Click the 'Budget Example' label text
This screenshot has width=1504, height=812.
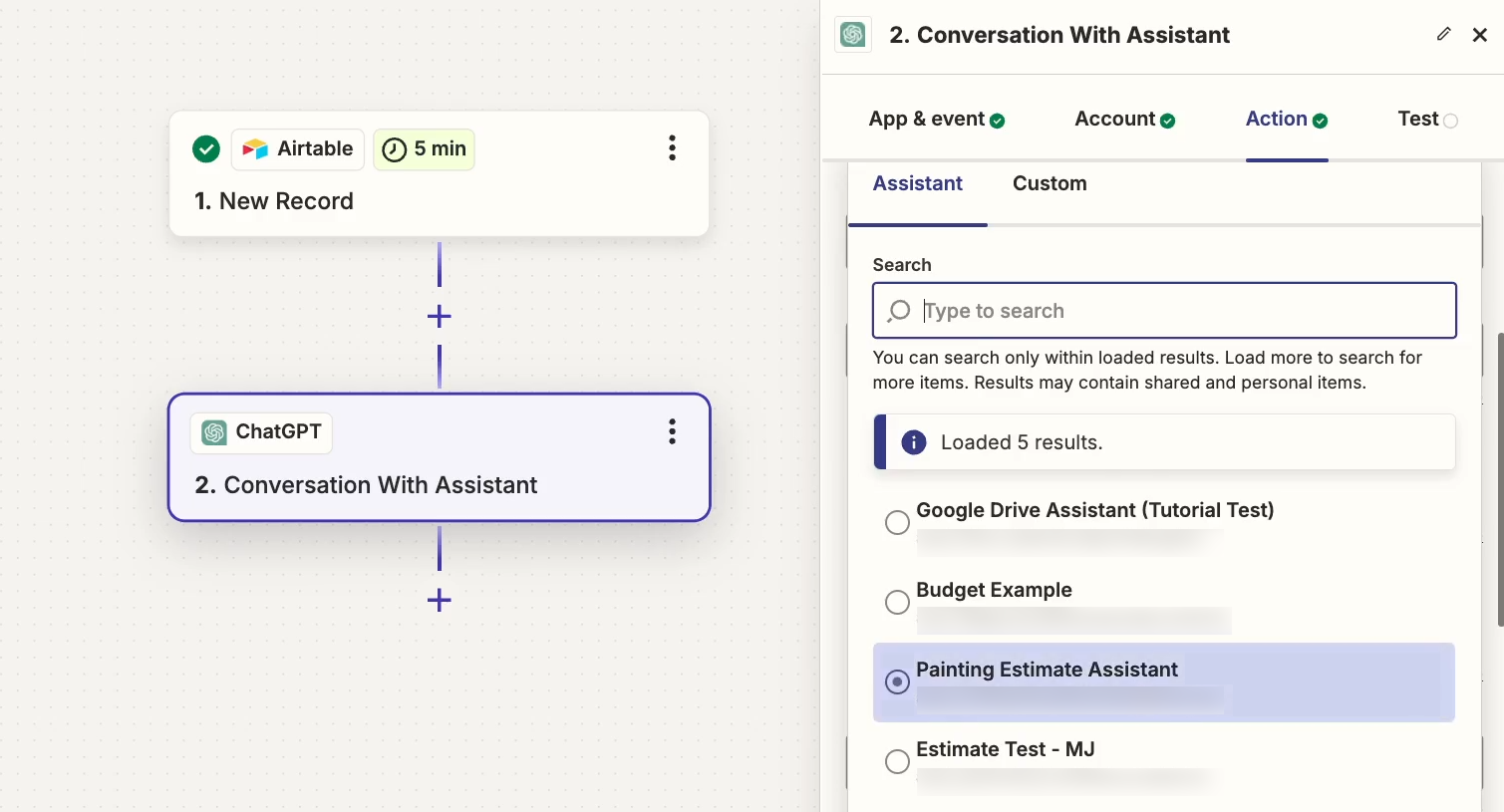[994, 590]
